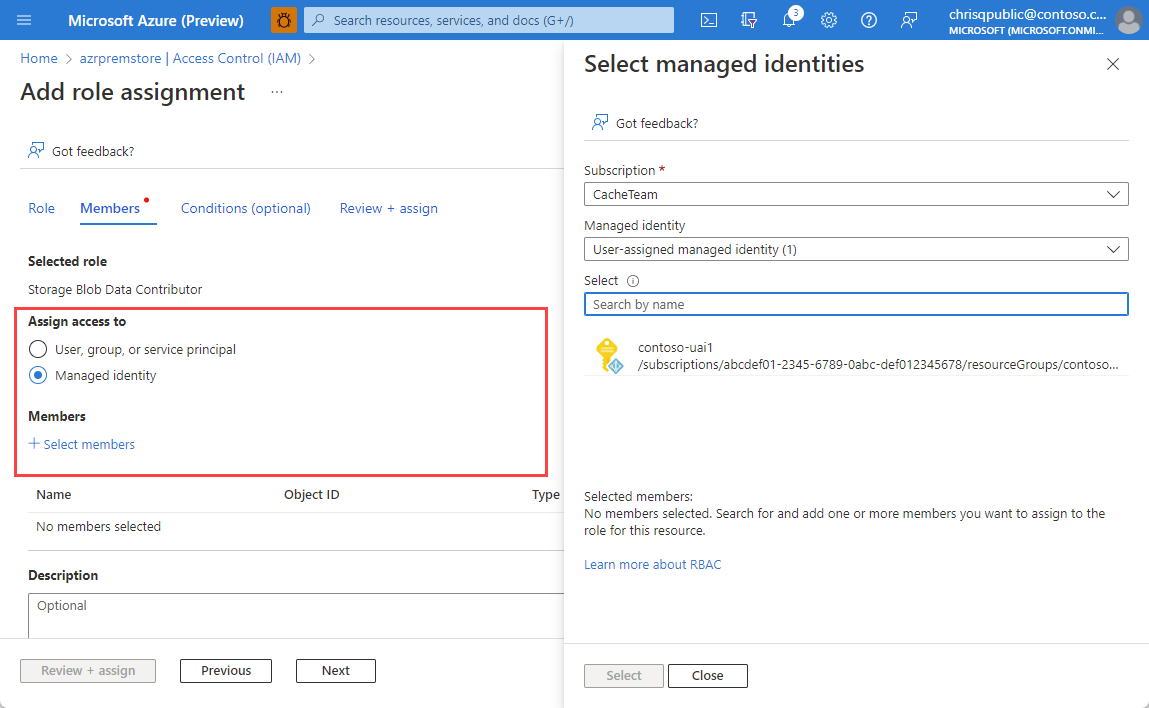Open the notifications bell
The image size is (1149, 708).
pyautogui.click(x=789, y=20)
